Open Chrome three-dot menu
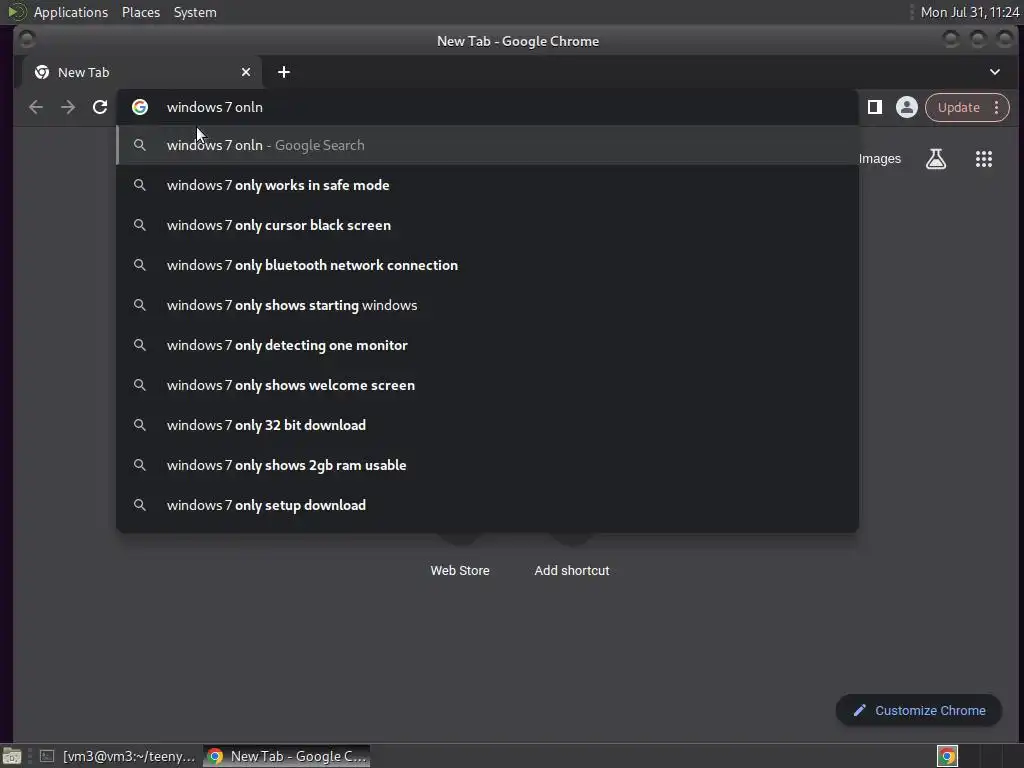This screenshot has width=1024, height=768. (x=997, y=107)
